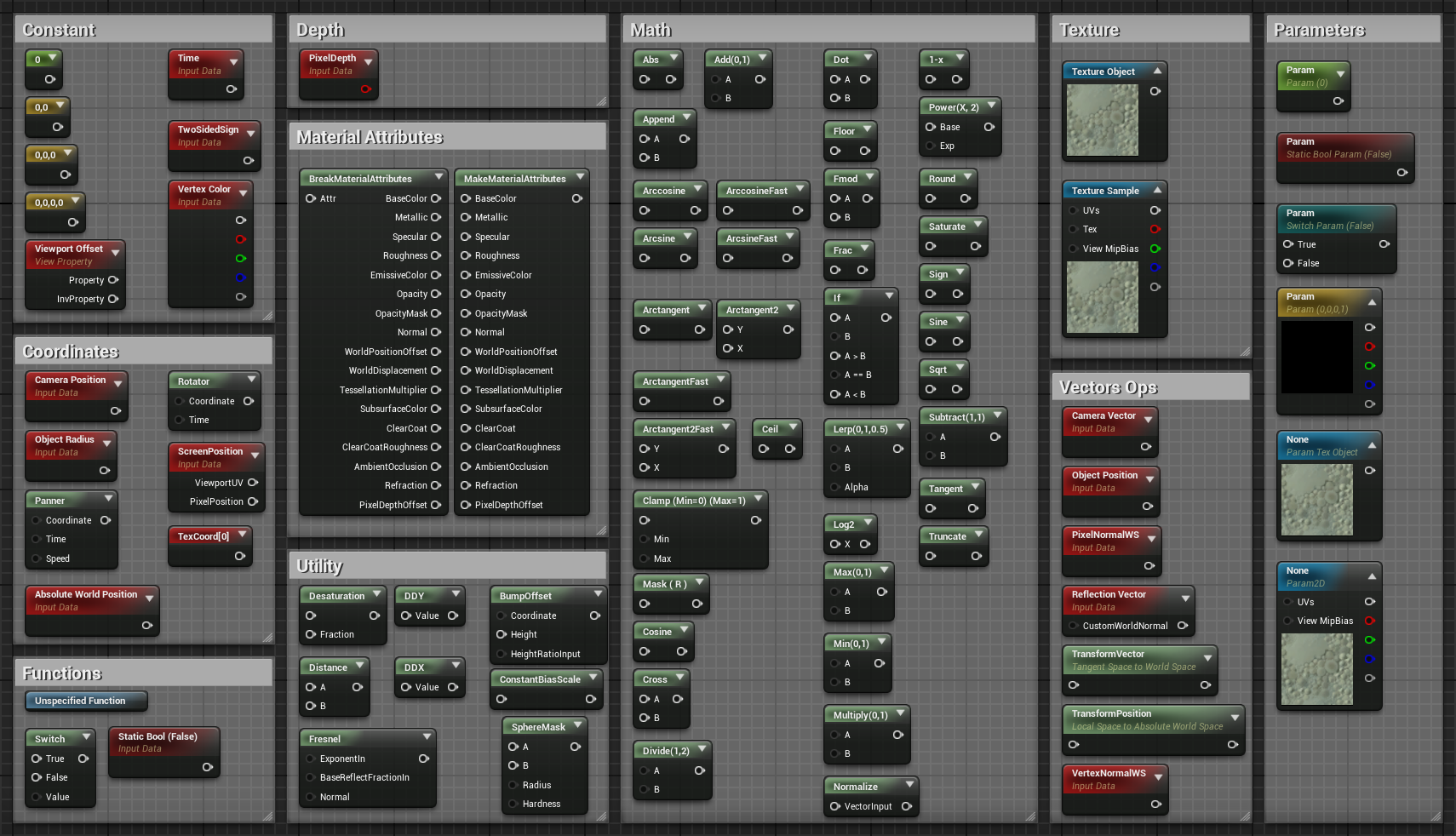
Task: Click the green output pin on Vertex Color node
Action: coord(241,258)
